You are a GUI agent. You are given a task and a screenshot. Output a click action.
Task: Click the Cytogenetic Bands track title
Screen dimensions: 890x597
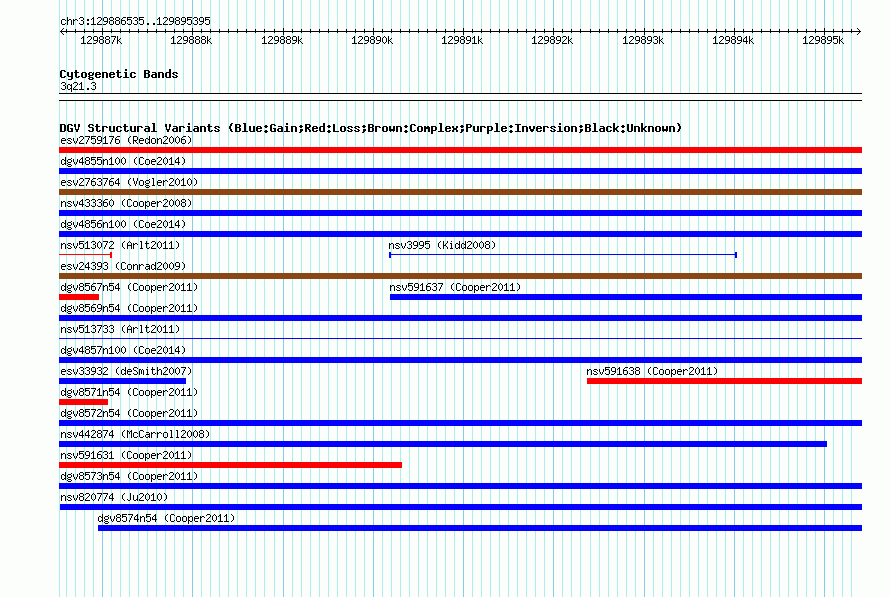(119, 74)
